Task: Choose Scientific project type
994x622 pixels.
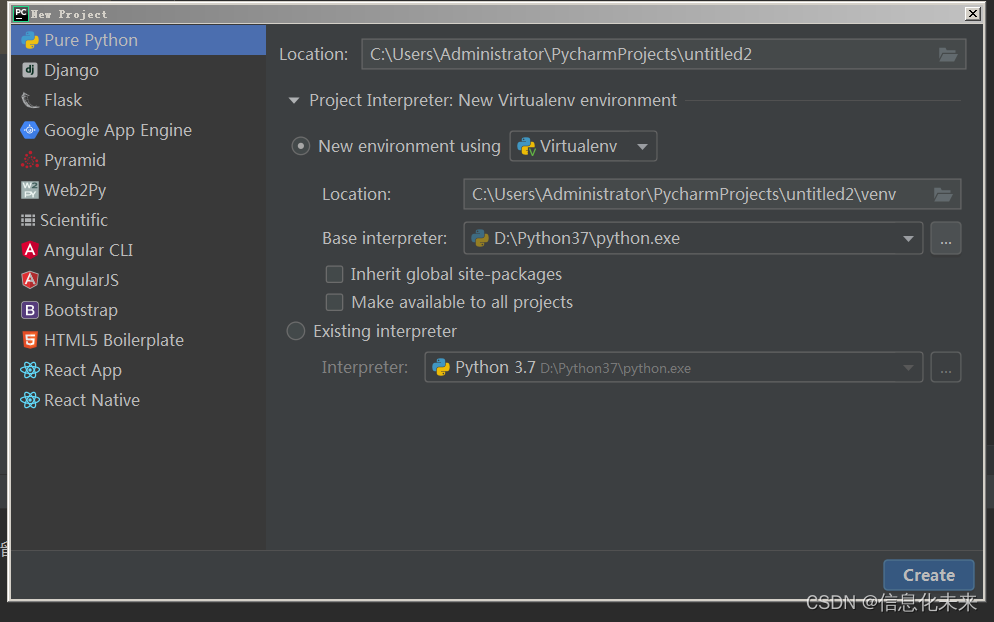Action: click(74, 220)
